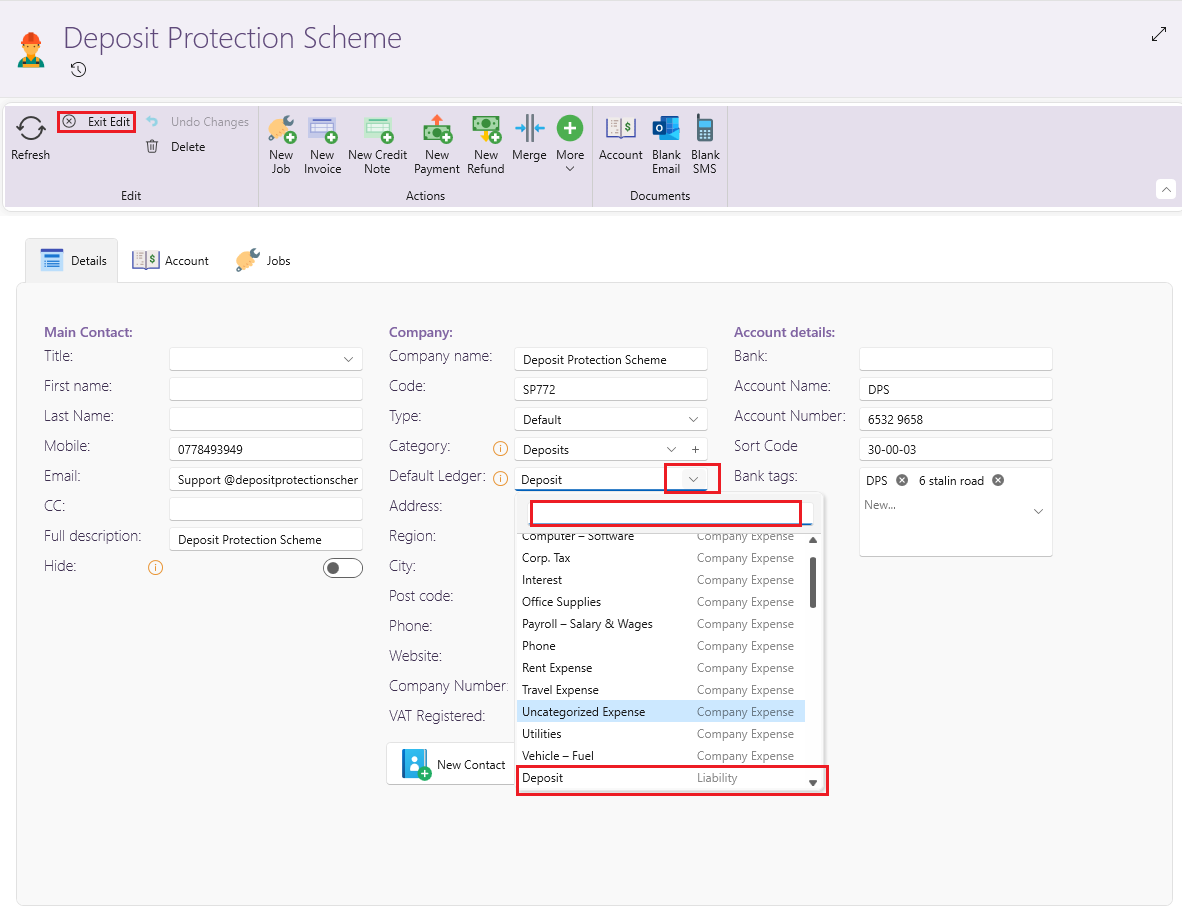
Task: Click the Sort Code field
Action: 955,449
